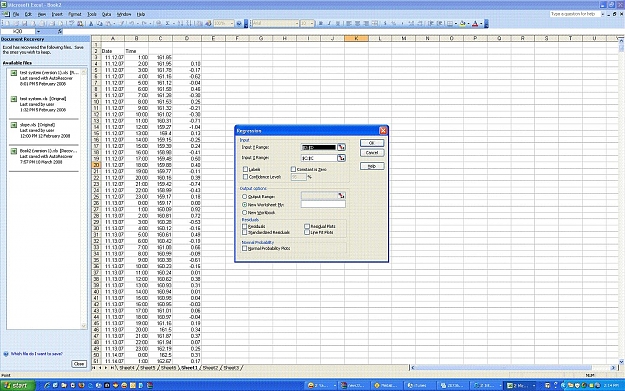Open the Chart Wizard from toolbar
This screenshot has width=625, height=391.
pyautogui.click(x=199, y=23)
